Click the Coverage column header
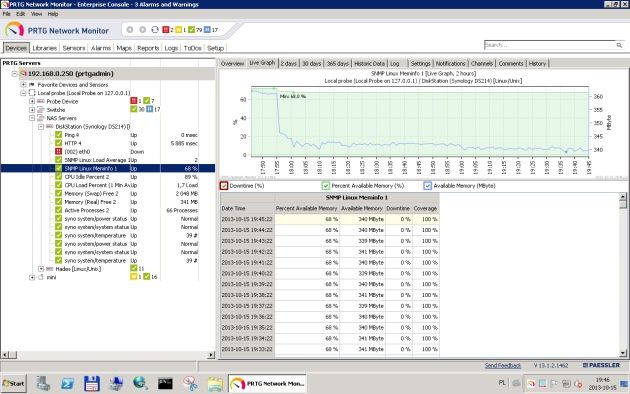Viewport: 630px width, 394px height. 425,208
